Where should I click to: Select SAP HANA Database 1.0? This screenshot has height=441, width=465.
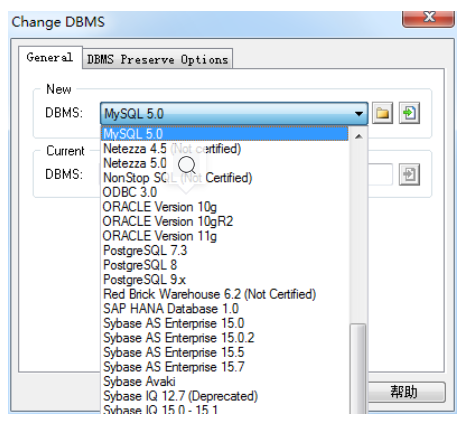point(224,309)
